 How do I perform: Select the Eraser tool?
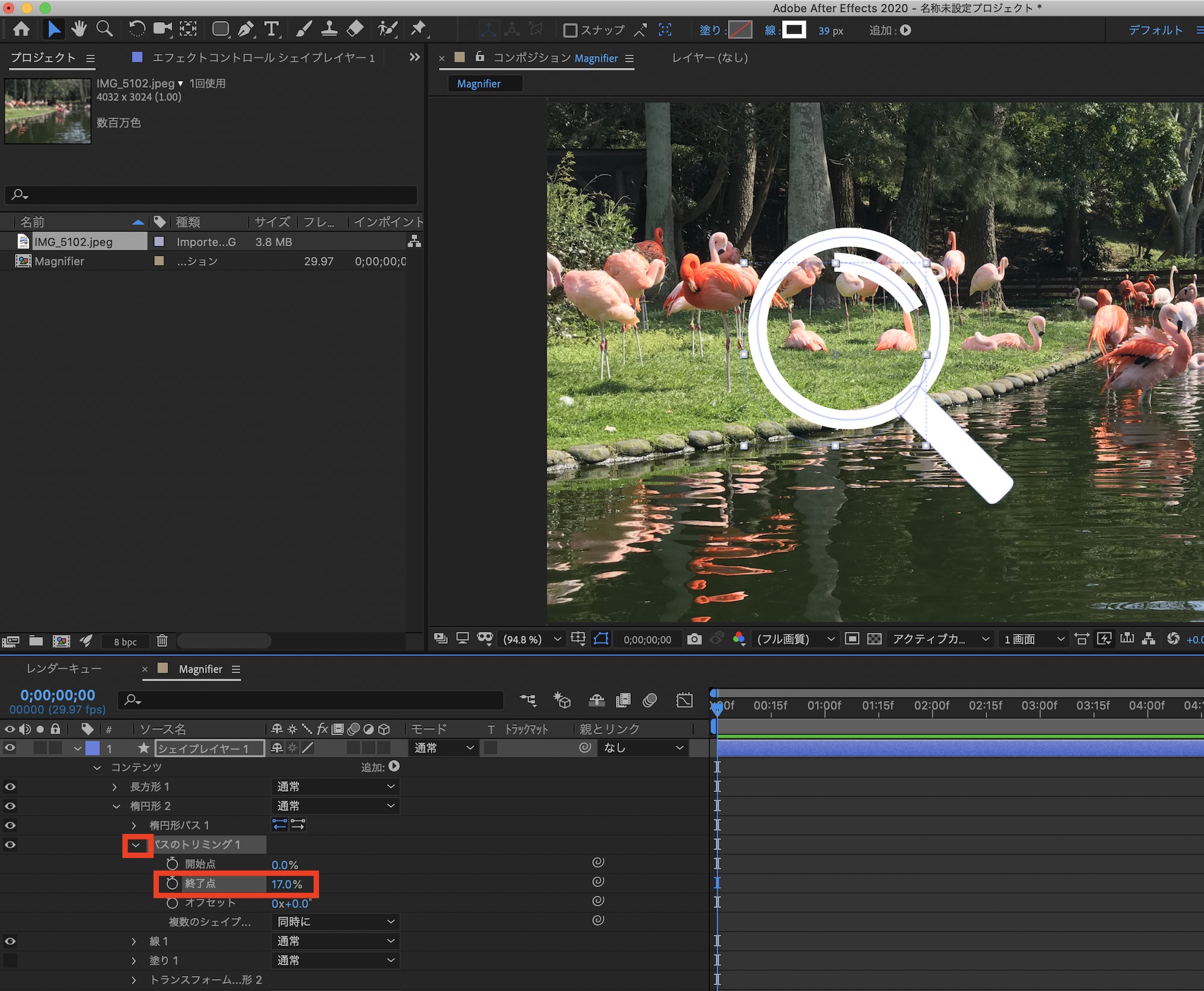pos(355,29)
